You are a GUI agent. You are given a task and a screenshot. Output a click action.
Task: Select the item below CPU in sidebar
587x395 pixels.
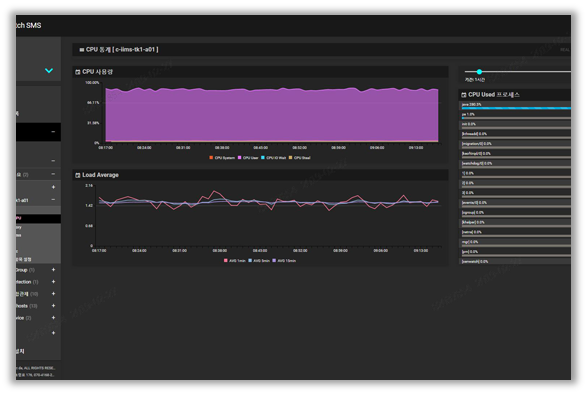pos(38,227)
